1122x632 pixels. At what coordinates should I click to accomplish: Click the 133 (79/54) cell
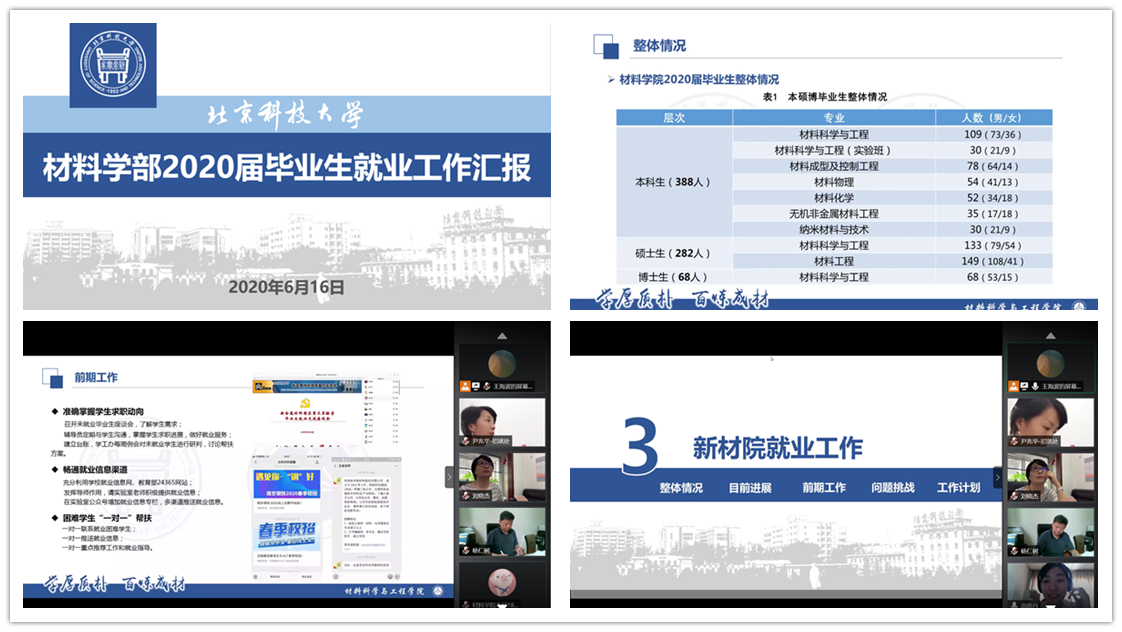[x=994, y=245]
